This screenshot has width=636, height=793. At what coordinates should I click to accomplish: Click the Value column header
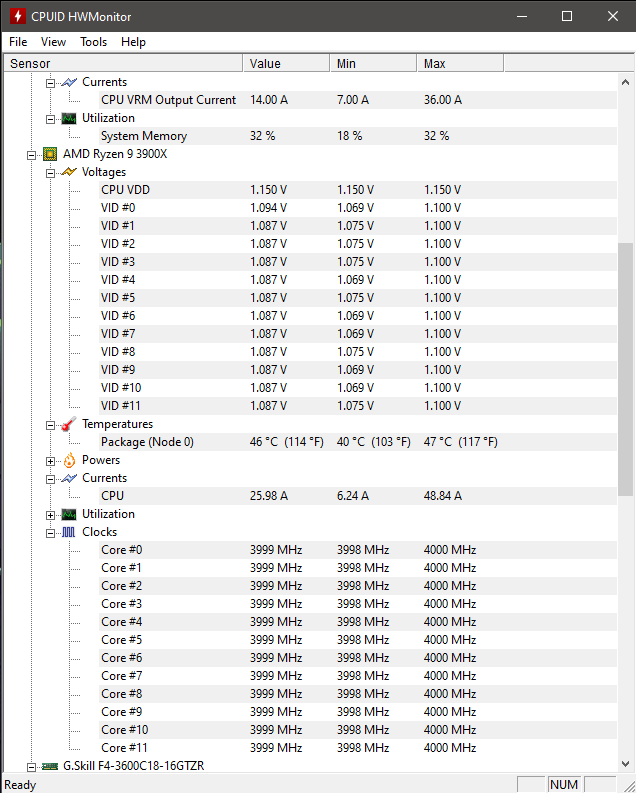286,63
